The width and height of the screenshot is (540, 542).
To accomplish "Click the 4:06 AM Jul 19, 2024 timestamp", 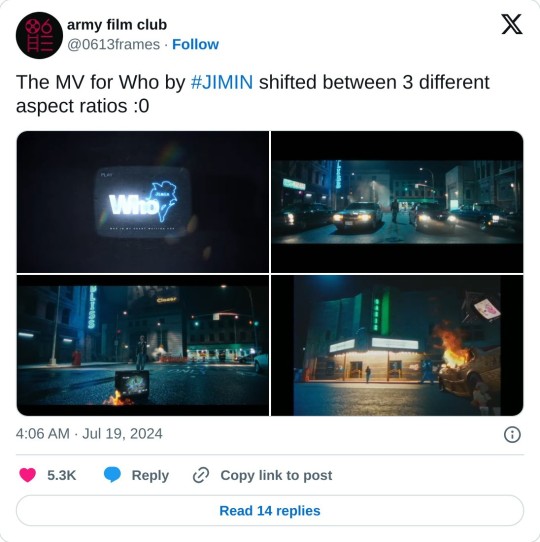I will (x=89, y=434).
